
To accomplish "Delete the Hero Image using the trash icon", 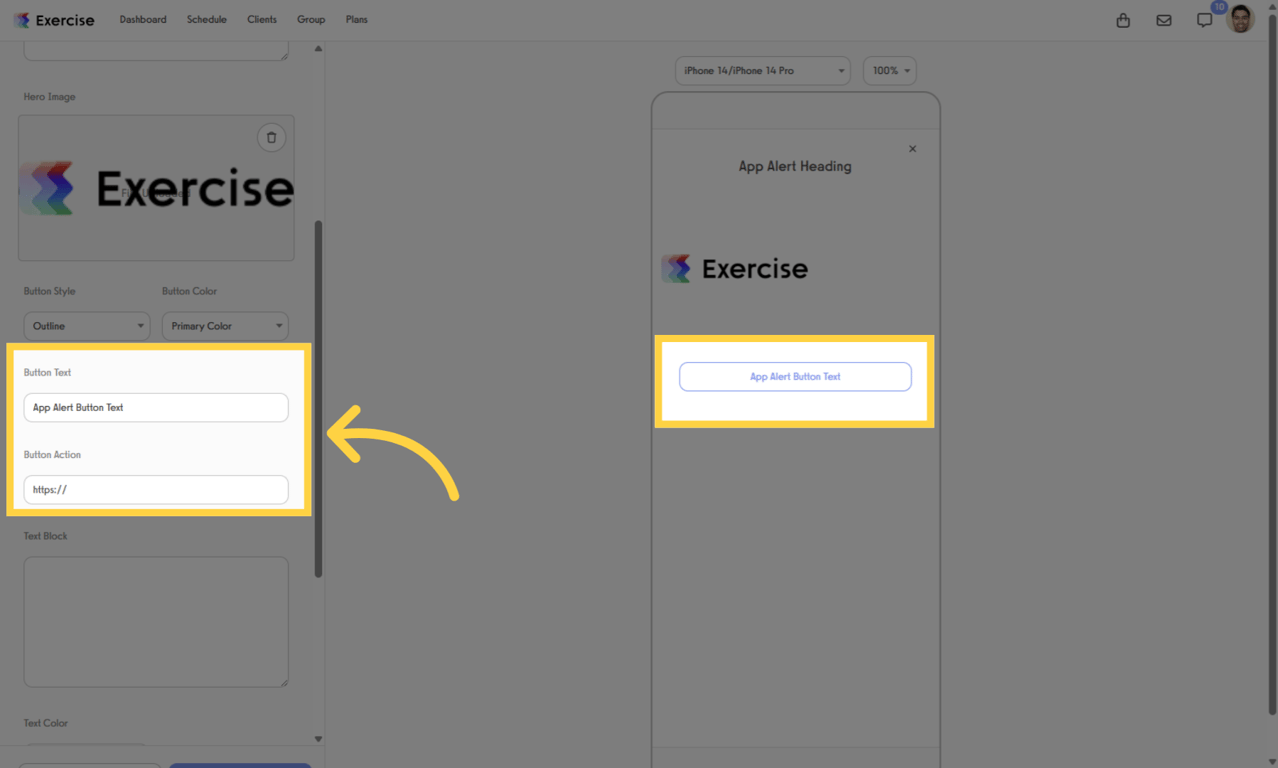I will click(271, 137).
